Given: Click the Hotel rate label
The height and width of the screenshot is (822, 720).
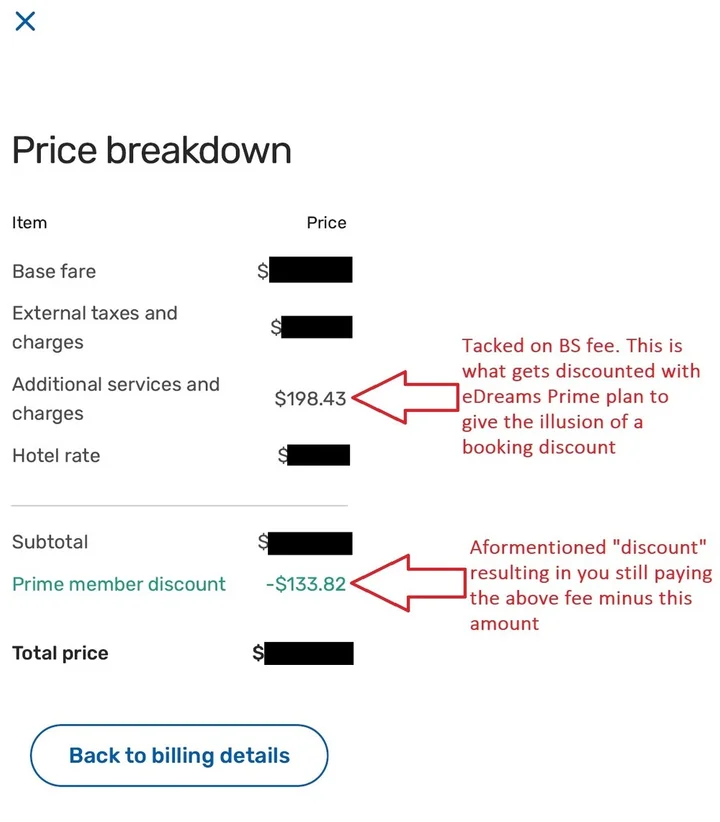Looking at the screenshot, I should click(x=56, y=456).
